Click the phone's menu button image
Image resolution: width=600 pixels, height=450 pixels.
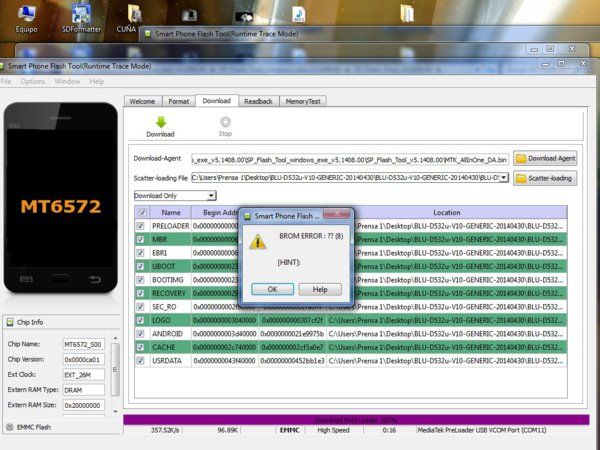pyautogui.click(x=26, y=279)
